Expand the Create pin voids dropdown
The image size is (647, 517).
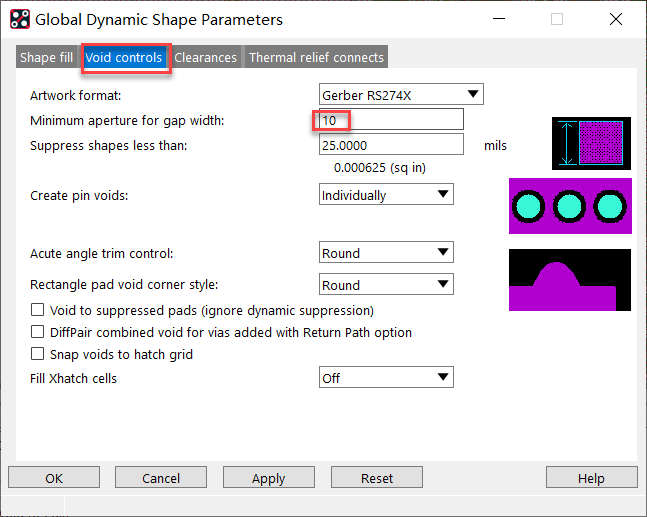[385, 195]
